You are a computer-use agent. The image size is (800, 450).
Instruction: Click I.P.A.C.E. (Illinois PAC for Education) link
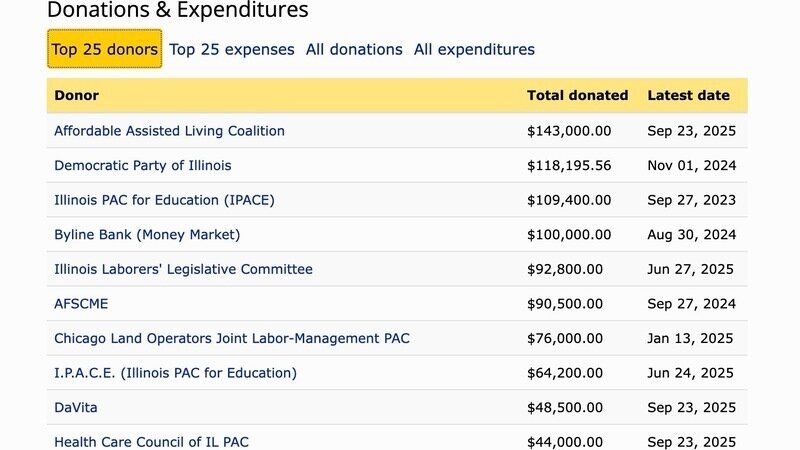[175, 373]
